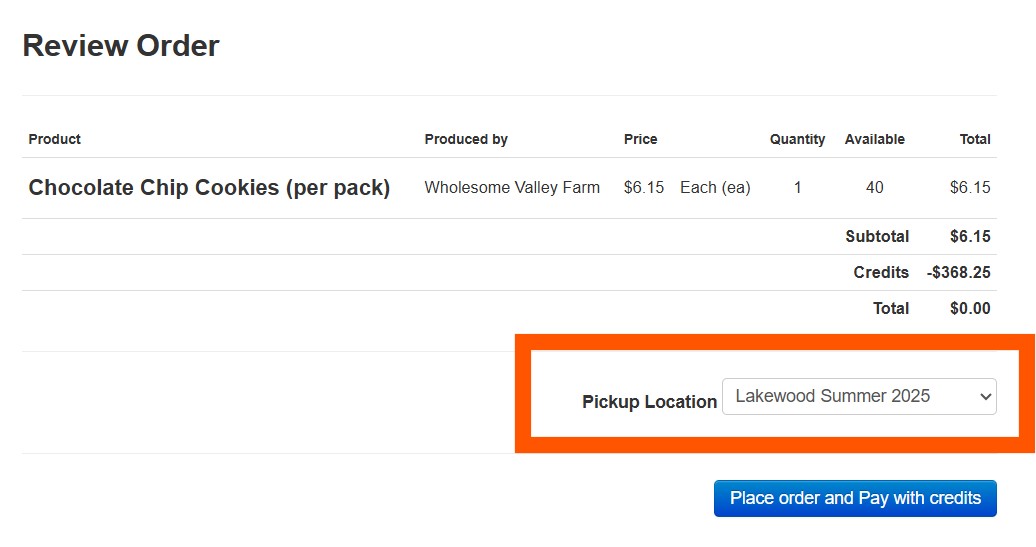Click the Credits amount -$368.25
The image size is (1036, 547).
(958, 272)
